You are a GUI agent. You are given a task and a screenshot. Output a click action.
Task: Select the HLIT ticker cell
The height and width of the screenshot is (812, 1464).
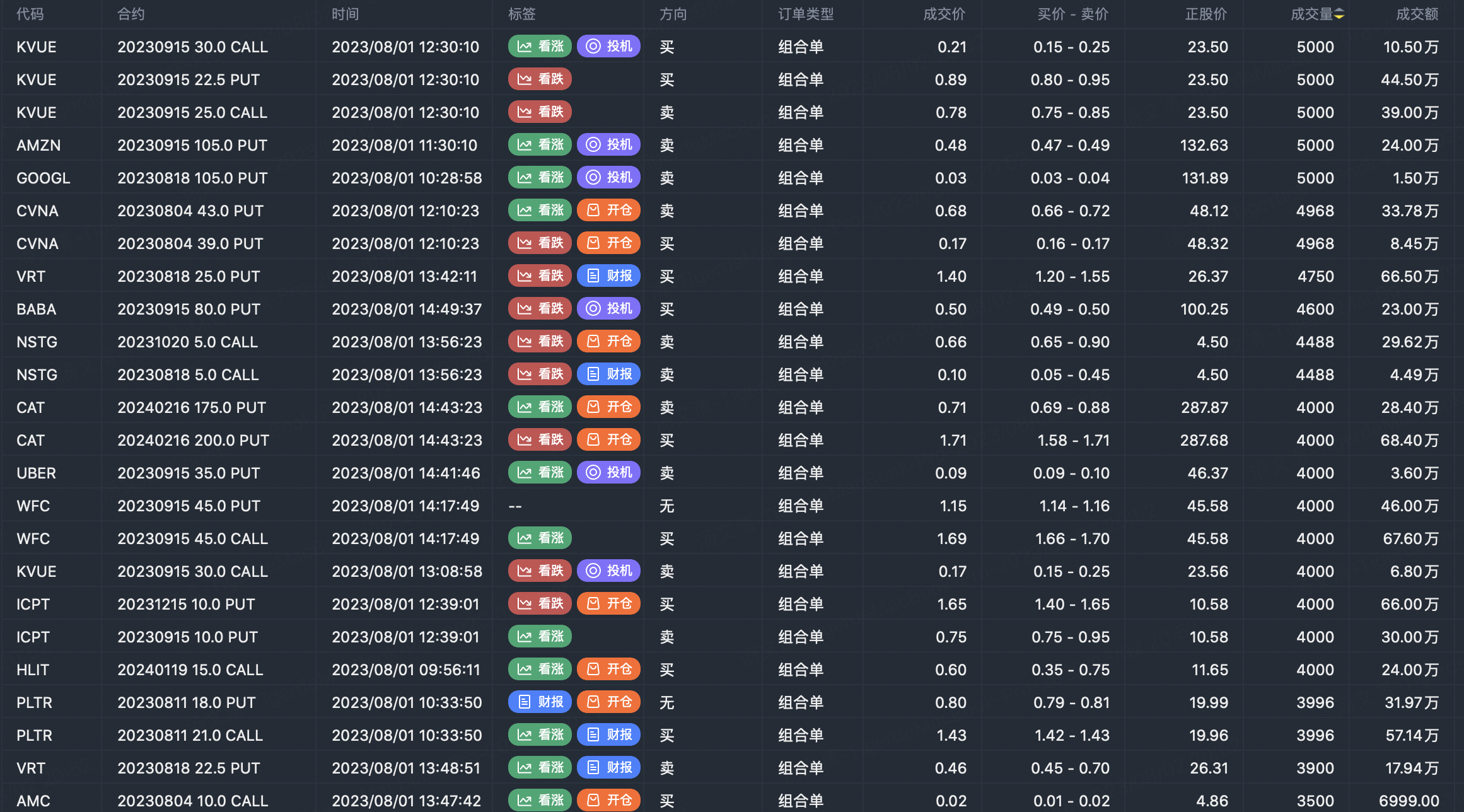click(x=33, y=670)
